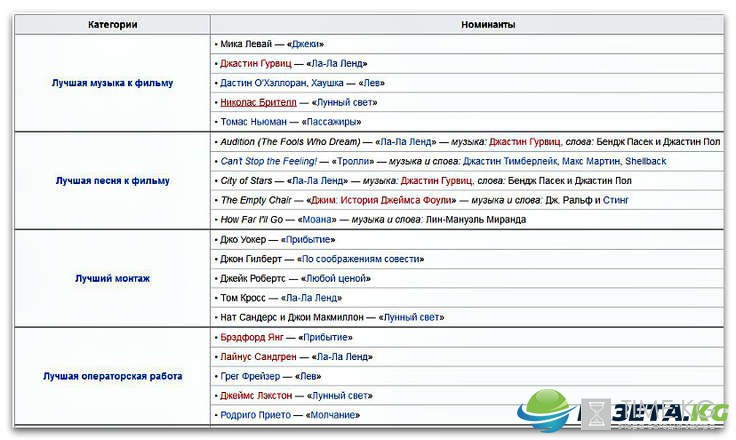Click the 'Любой ценой' film link
The width and height of the screenshot is (736, 440).
click(x=336, y=278)
